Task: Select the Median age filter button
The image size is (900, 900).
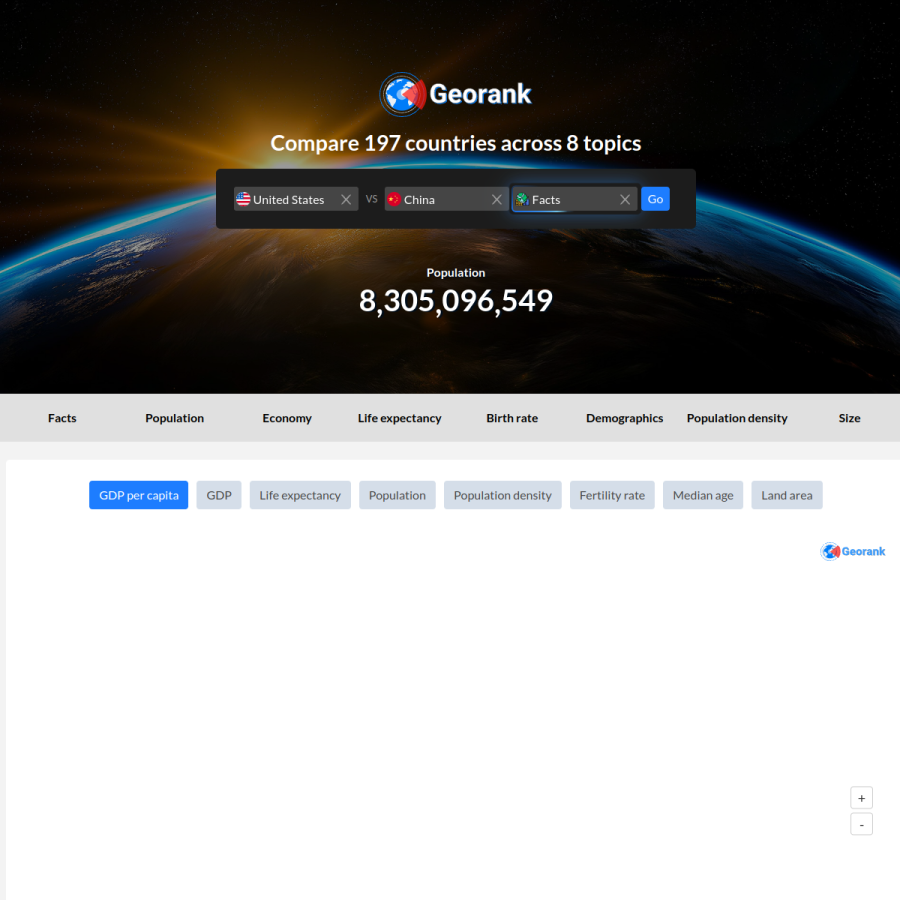Action: pos(703,495)
